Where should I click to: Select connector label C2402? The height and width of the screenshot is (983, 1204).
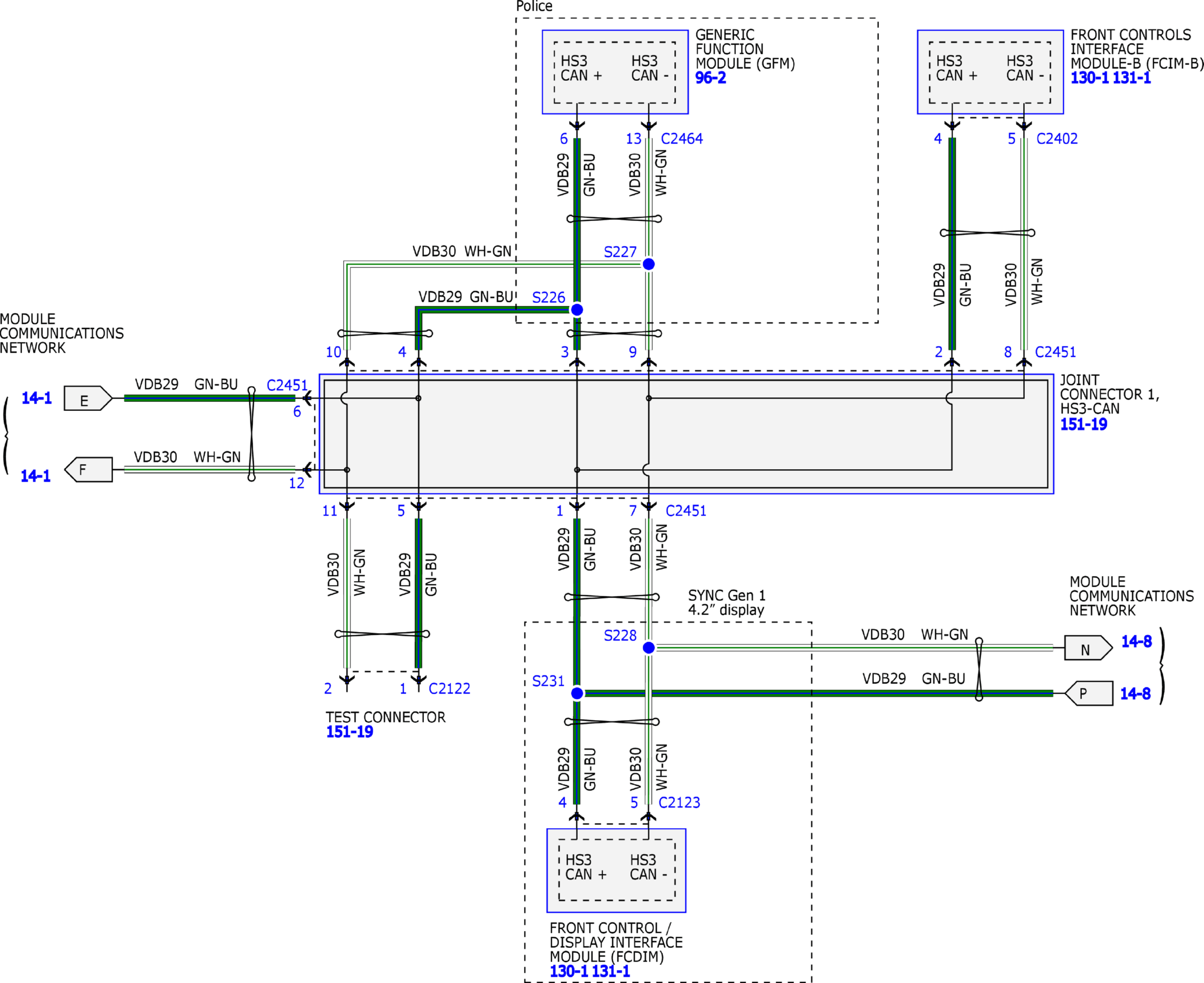point(1057,138)
